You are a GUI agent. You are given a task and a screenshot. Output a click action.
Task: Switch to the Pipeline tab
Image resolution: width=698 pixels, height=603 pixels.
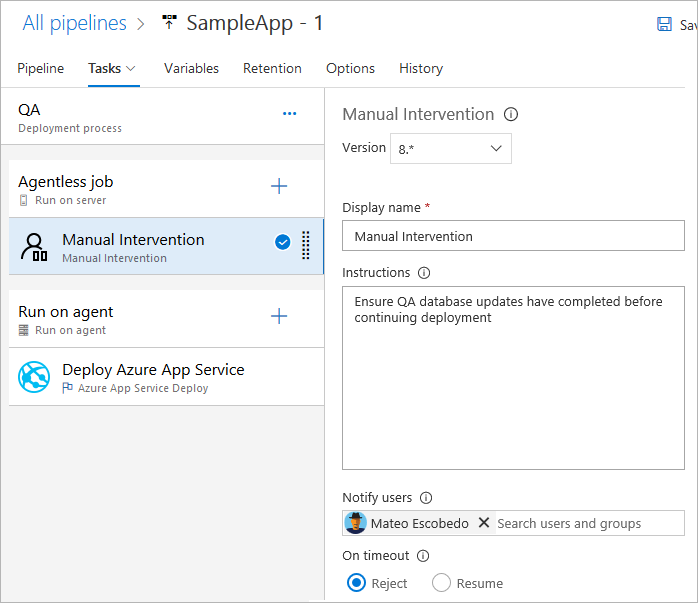click(41, 69)
